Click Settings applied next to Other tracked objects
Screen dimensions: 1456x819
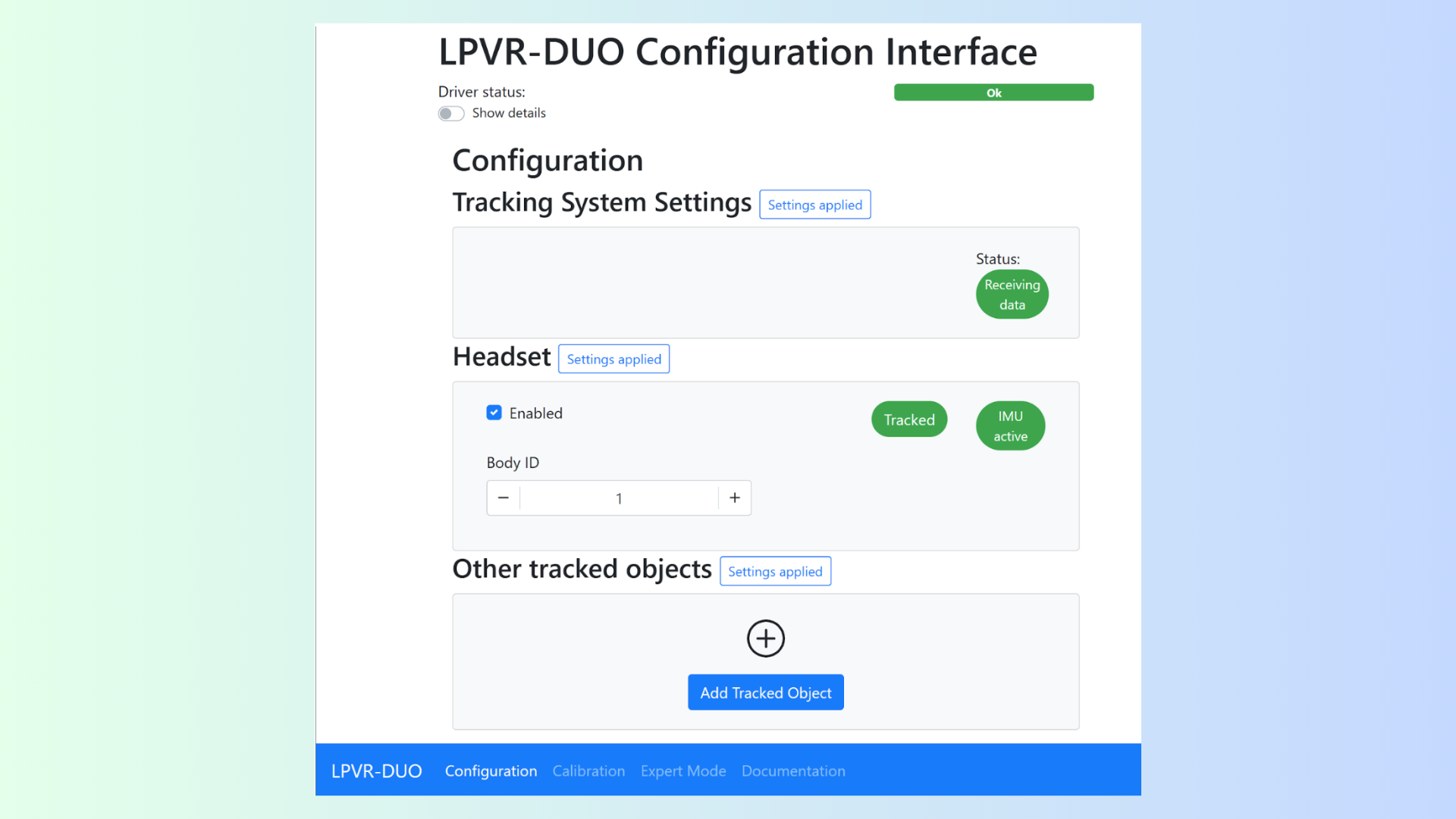pos(775,571)
